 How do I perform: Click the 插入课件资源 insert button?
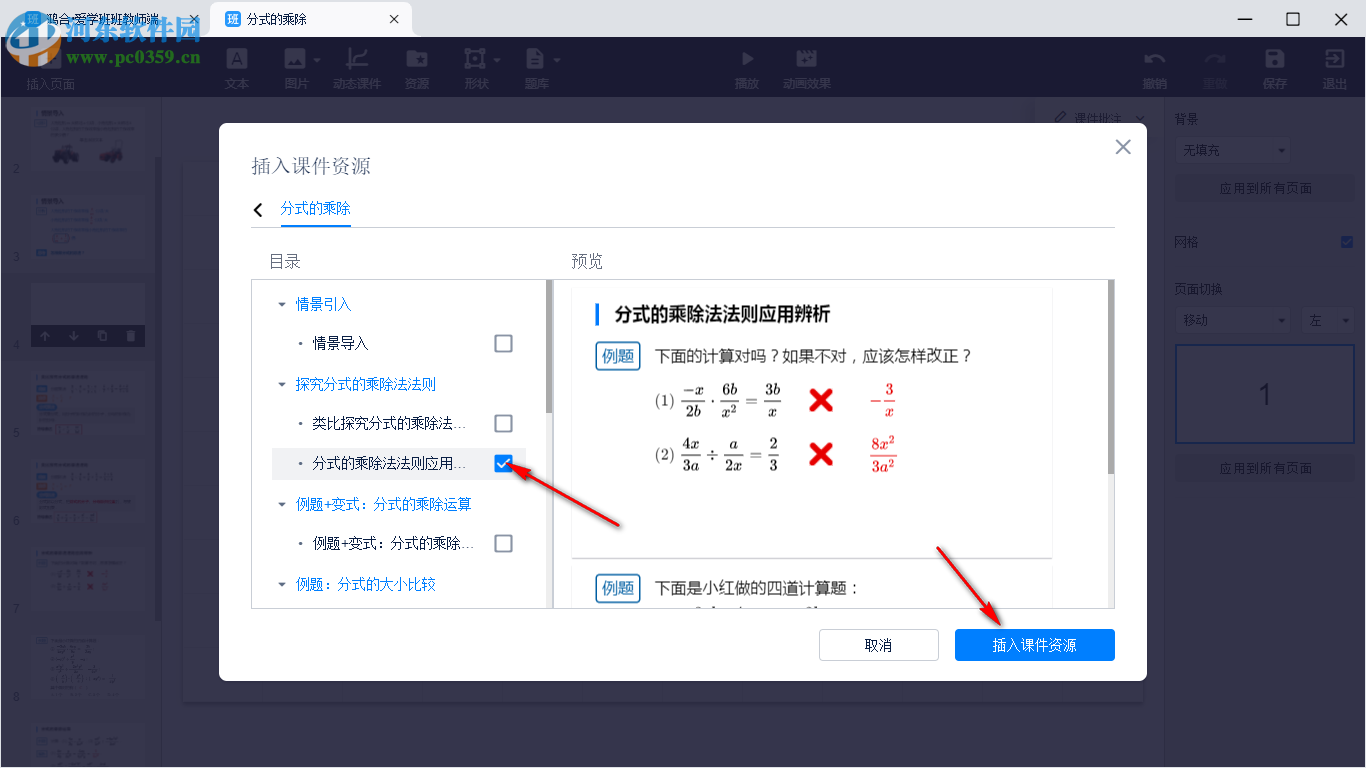coord(1034,645)
